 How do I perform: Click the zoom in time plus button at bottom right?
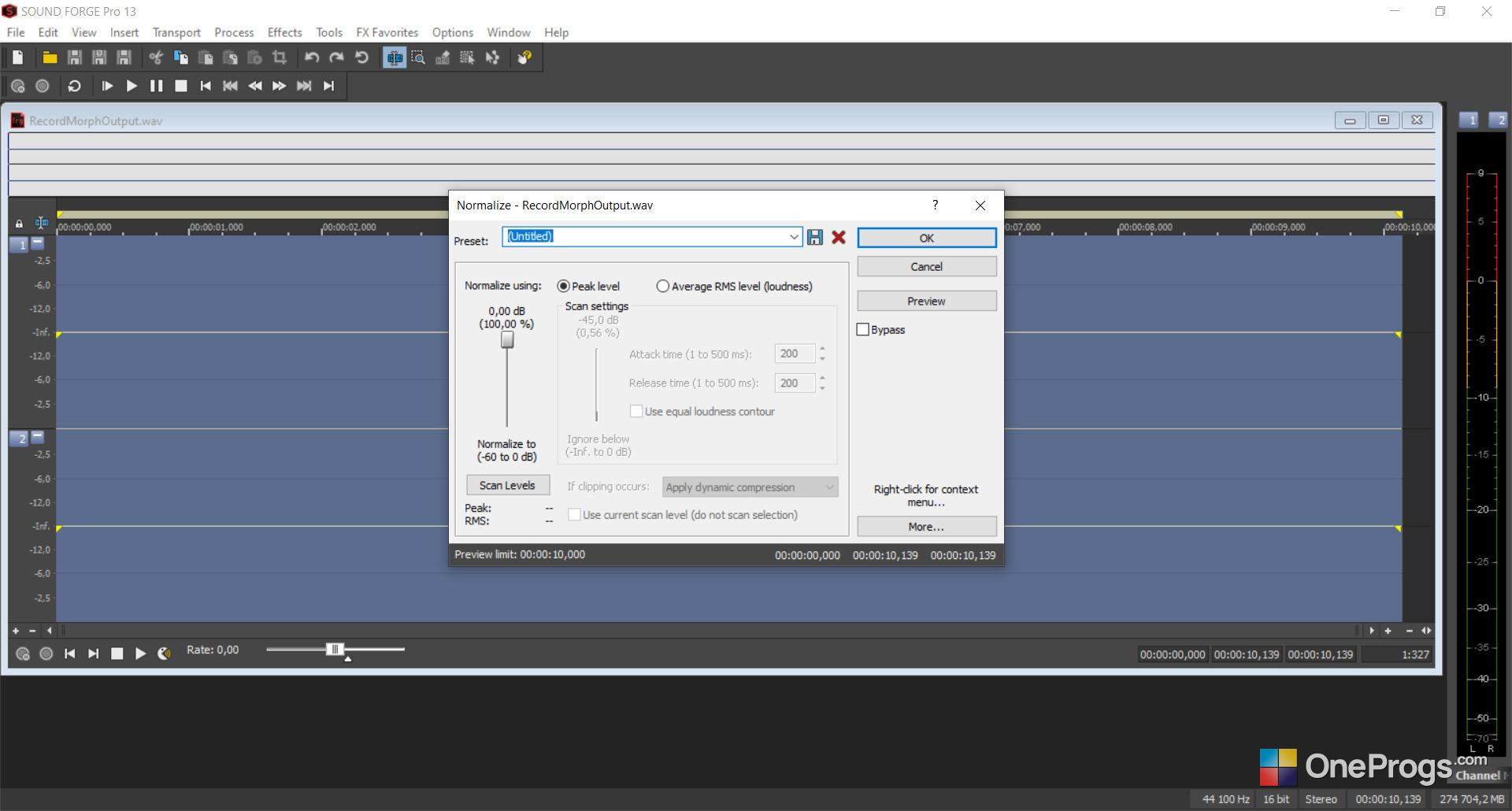tap(1388, 631)
